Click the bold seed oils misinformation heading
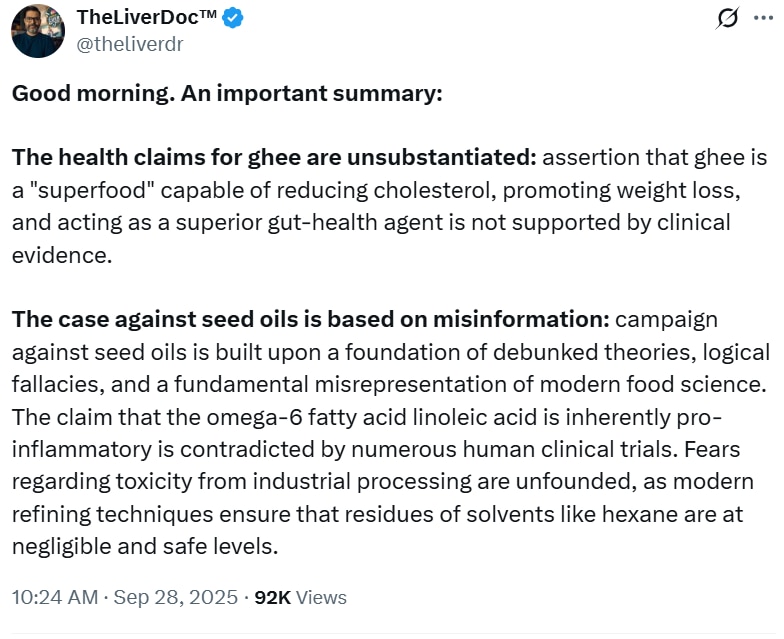The image size is (784, 639). [310, 319]
